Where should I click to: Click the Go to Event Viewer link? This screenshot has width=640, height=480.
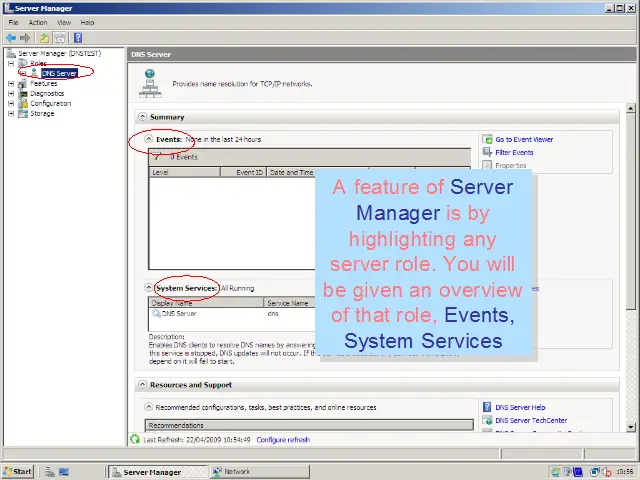pos(524,139)
